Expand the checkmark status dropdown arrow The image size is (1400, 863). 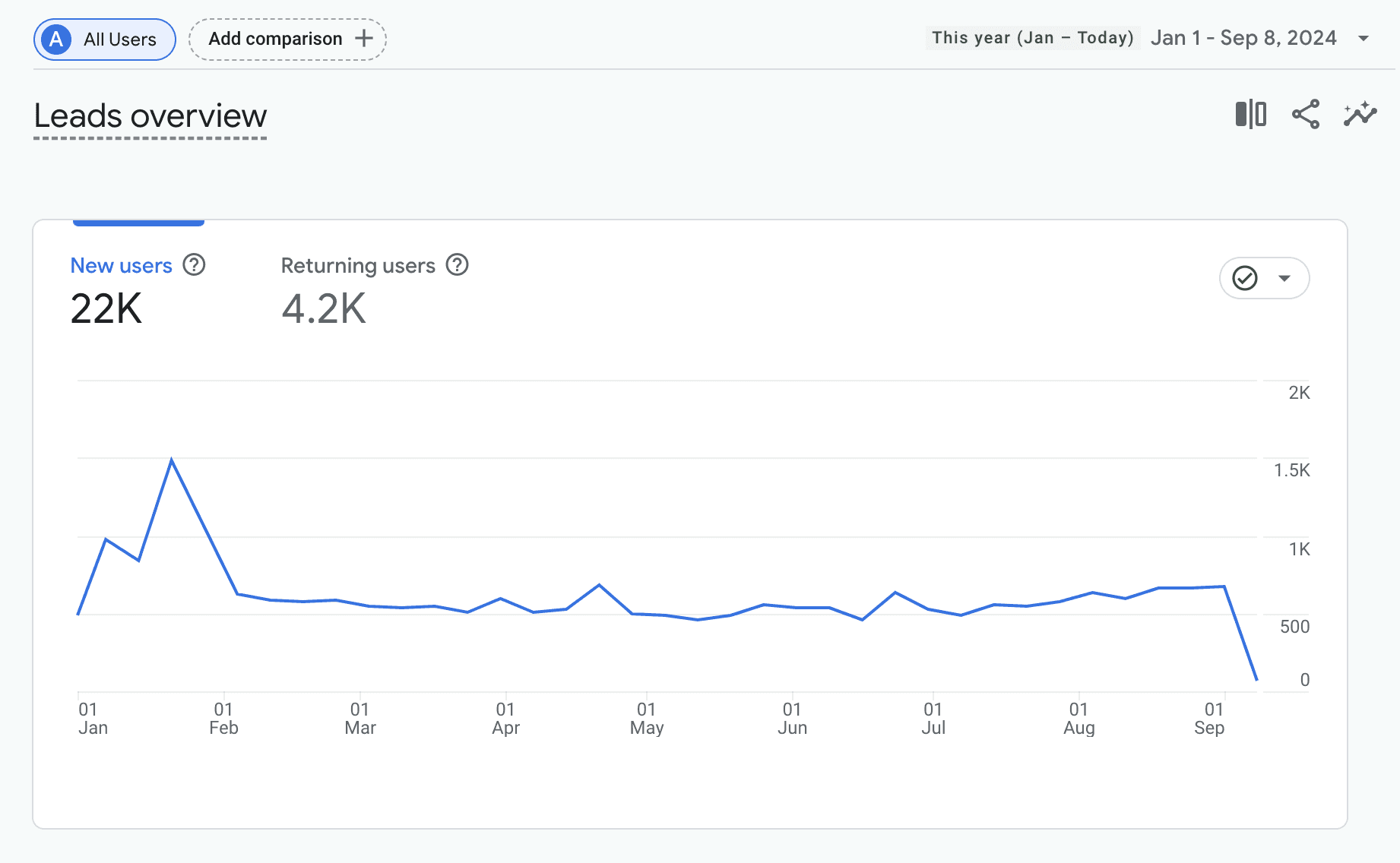(x=1284, y=278)
